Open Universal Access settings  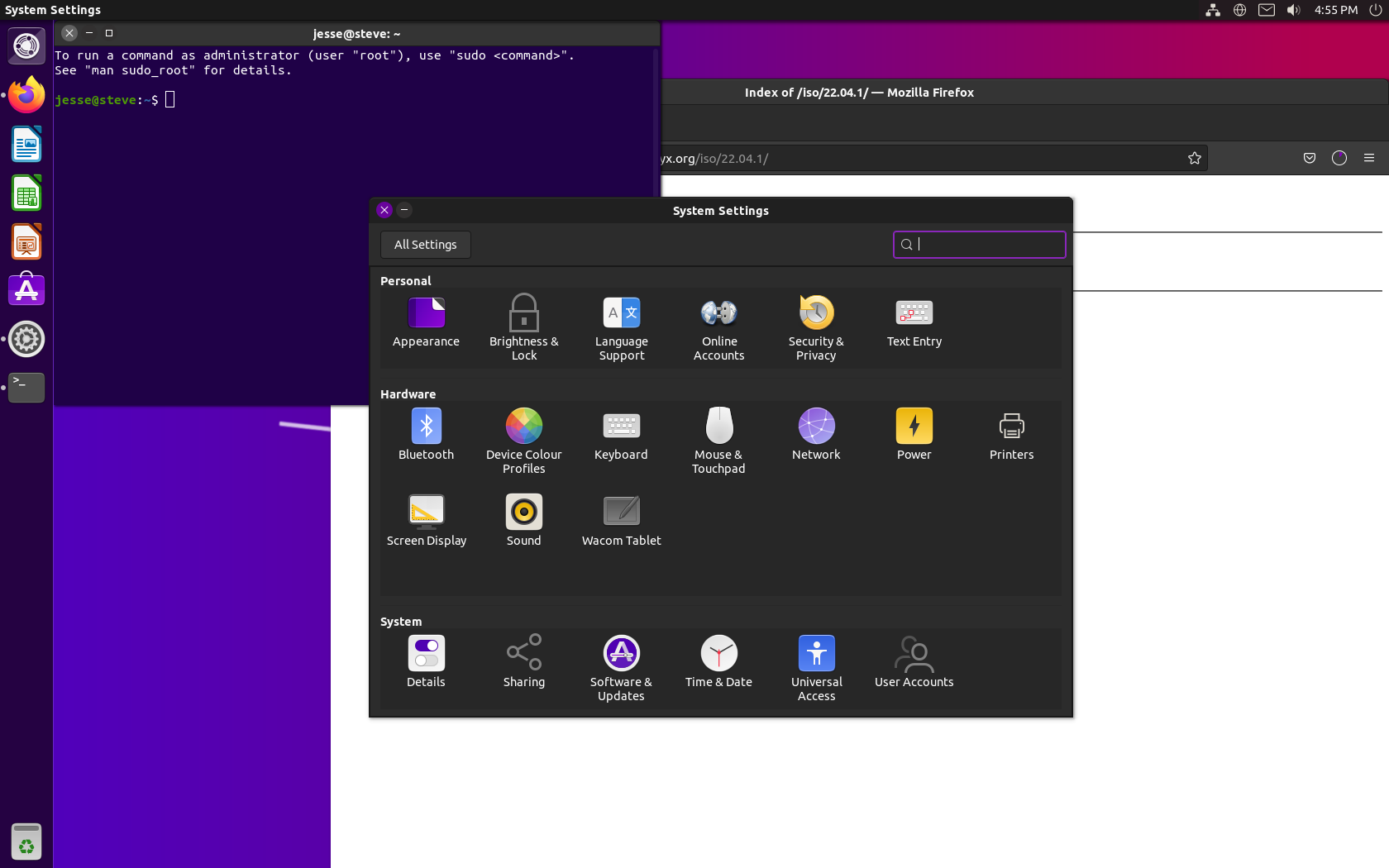817,669
